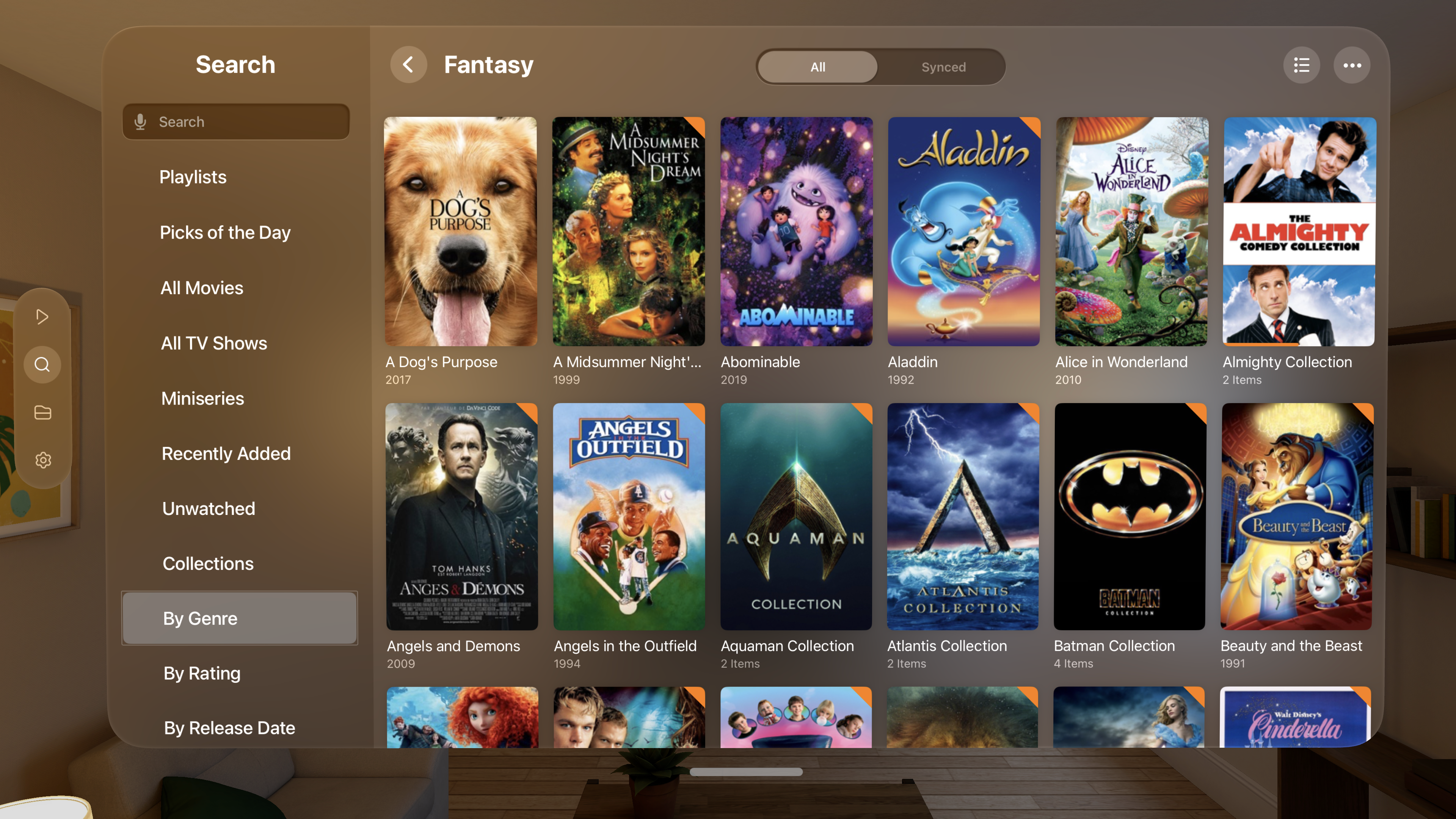Image resolution: width=1456 pixels, height=819 pixels.
Task: Open Angels in the Outfield poster
Action: 629,516
